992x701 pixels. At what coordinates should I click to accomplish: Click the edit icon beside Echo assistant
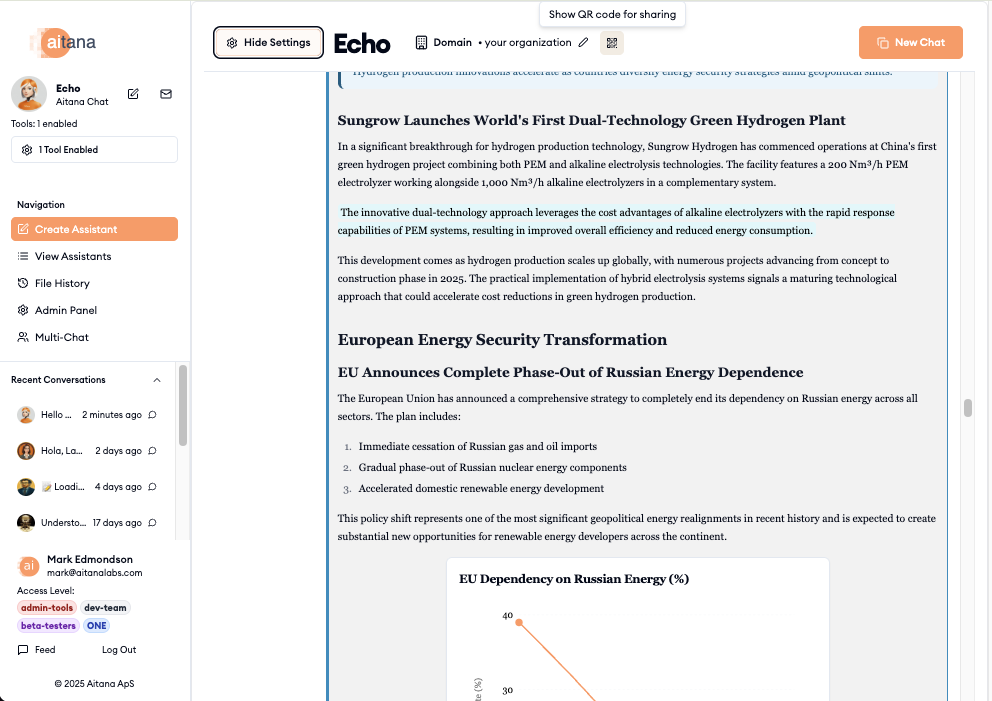tap(133, 94)
